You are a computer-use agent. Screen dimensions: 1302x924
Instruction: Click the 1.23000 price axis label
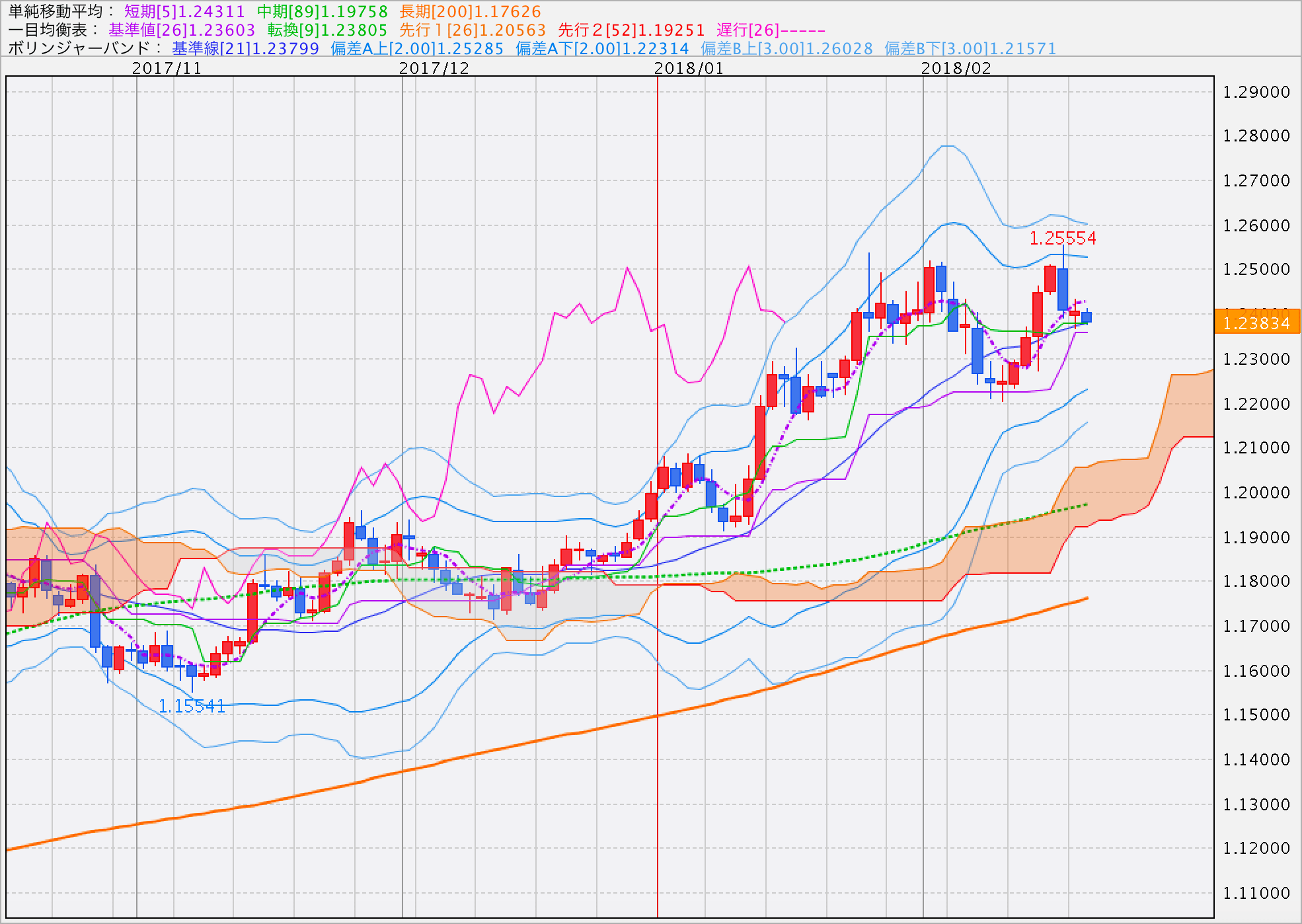[x=1256, y=359]
